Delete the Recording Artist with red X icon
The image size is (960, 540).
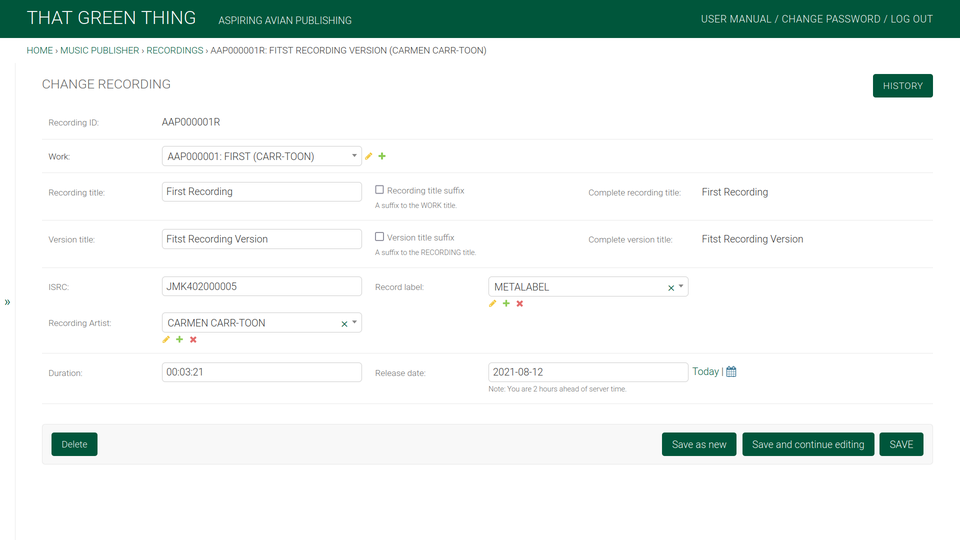pos(193,340)
